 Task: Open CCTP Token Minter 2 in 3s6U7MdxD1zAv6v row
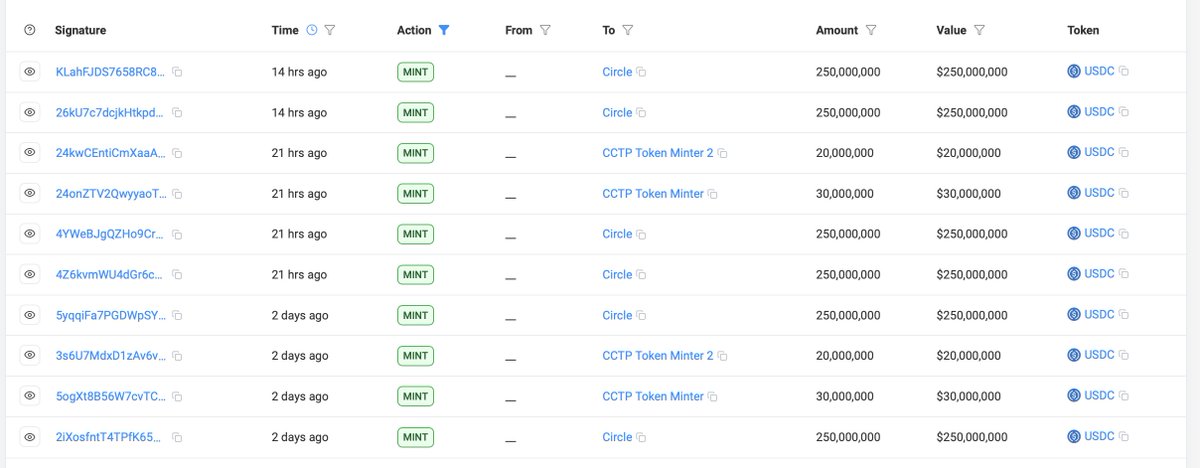pyautogui.click(x=658, y=356)
